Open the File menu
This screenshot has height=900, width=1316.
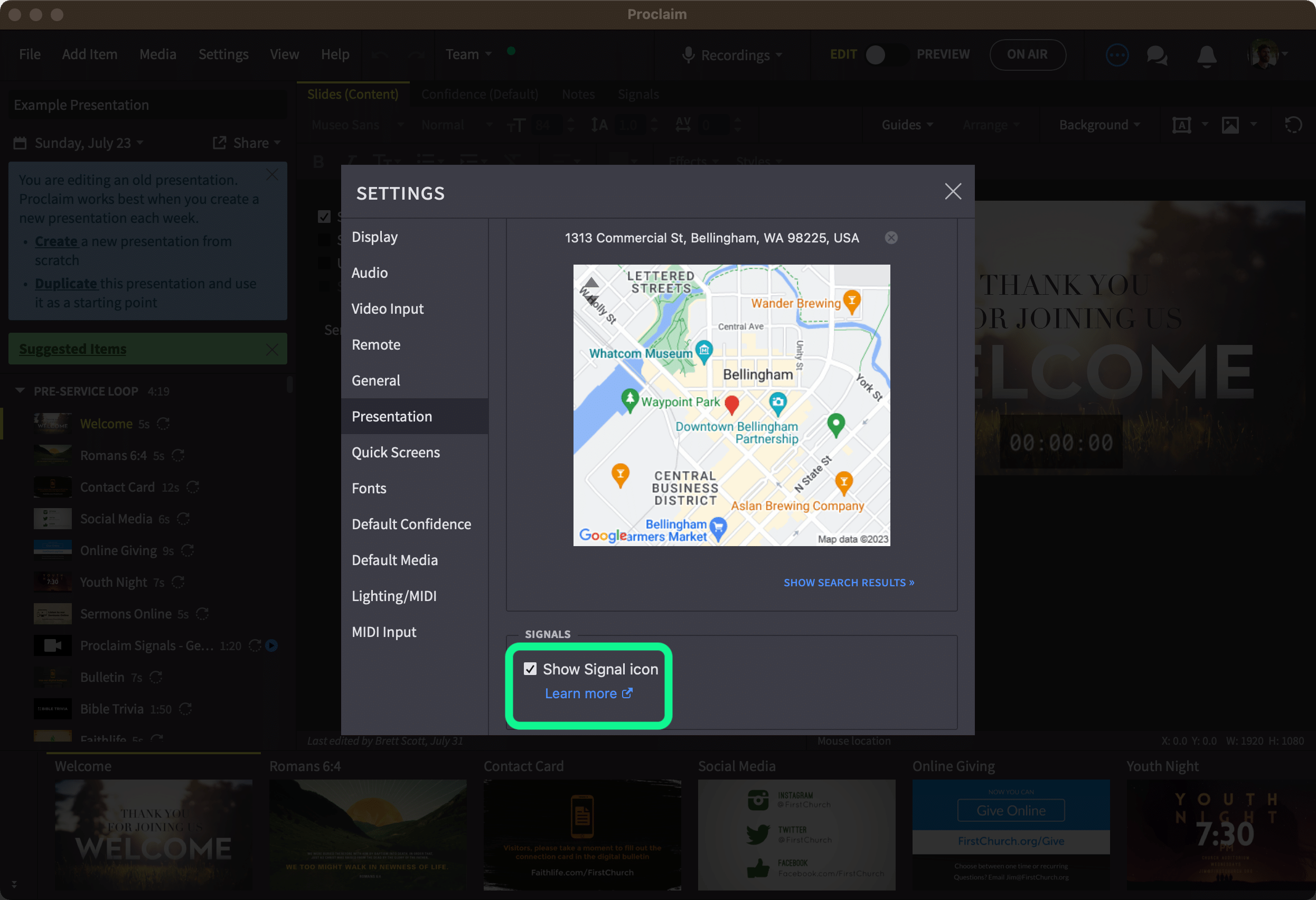[x=30, y=54]
